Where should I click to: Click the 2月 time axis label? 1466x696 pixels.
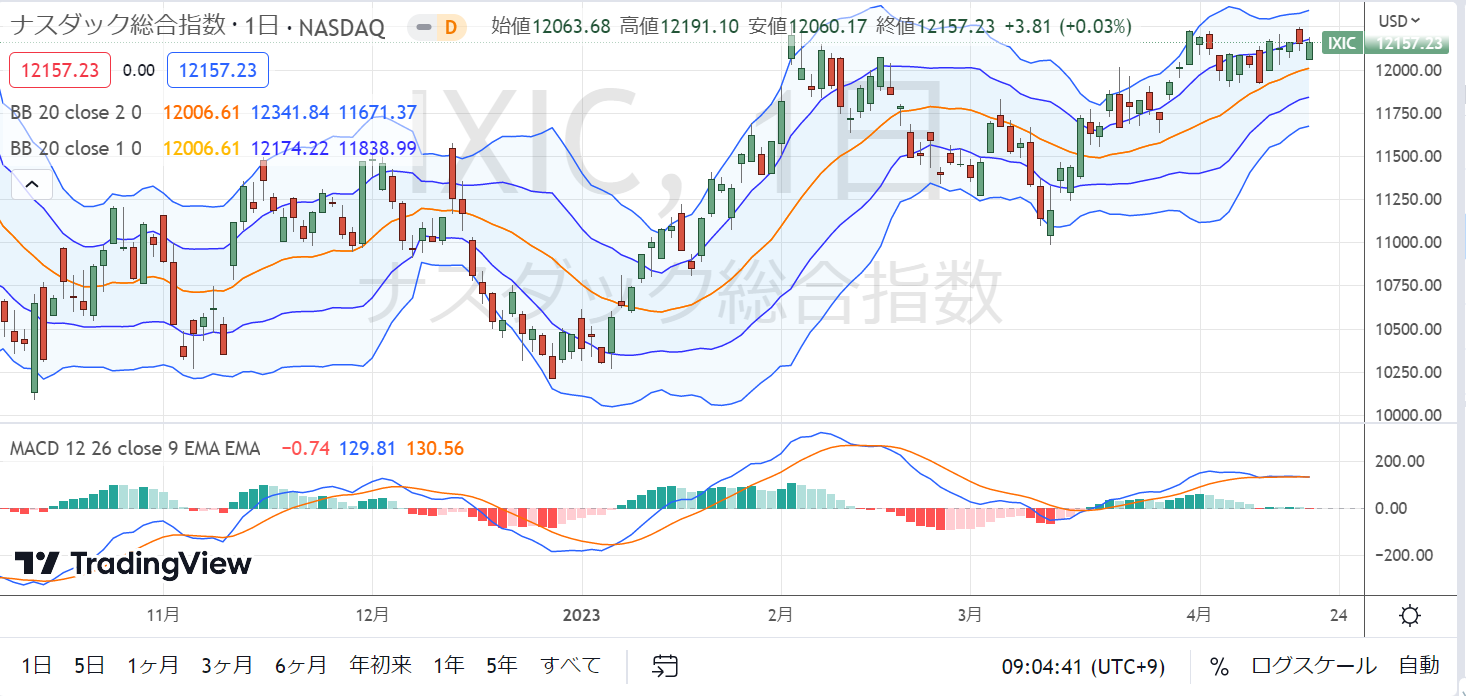(781, 614)
